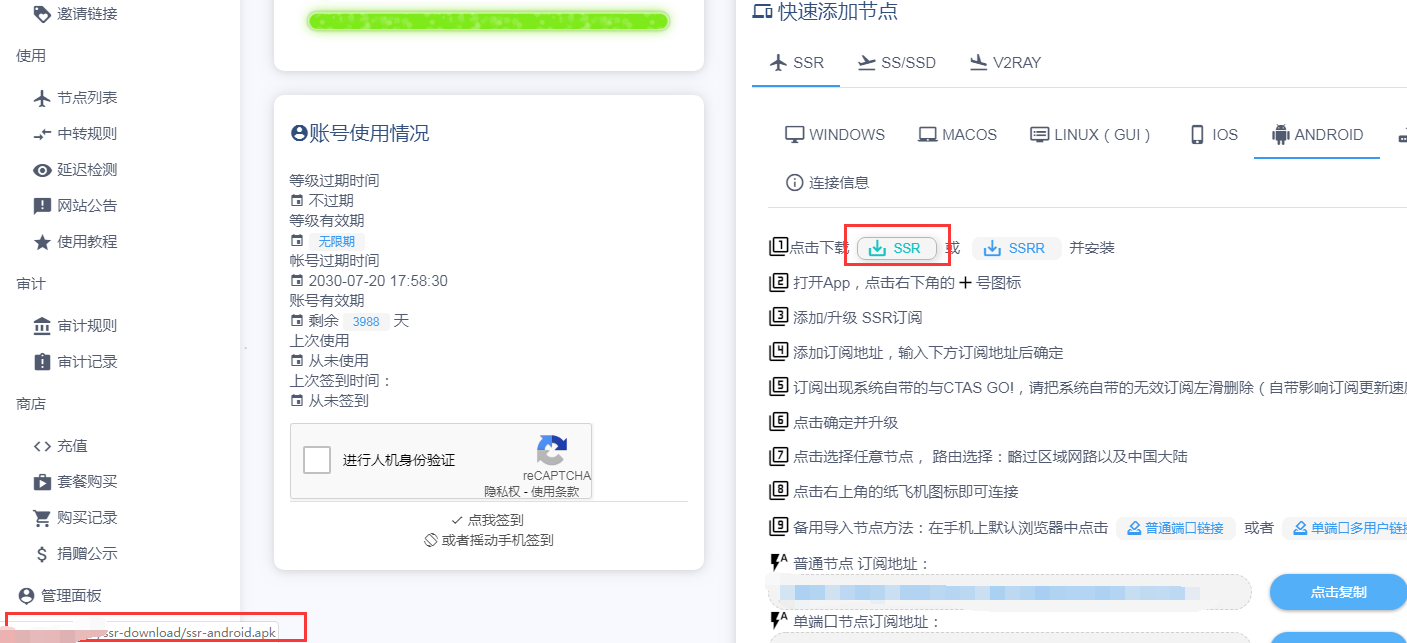
Task: Click the arrows icon beside 中转规则
Action: point(42,134)
